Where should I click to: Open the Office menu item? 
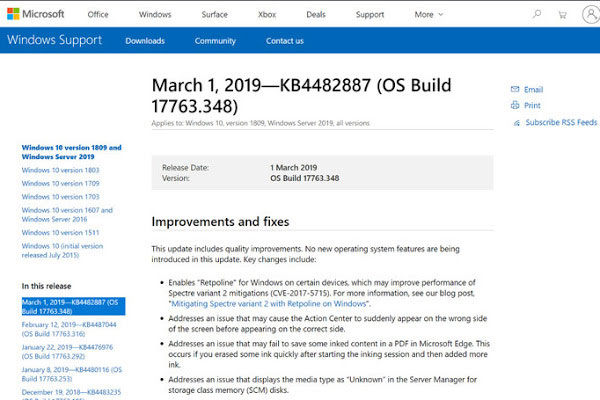click(98, 15)
